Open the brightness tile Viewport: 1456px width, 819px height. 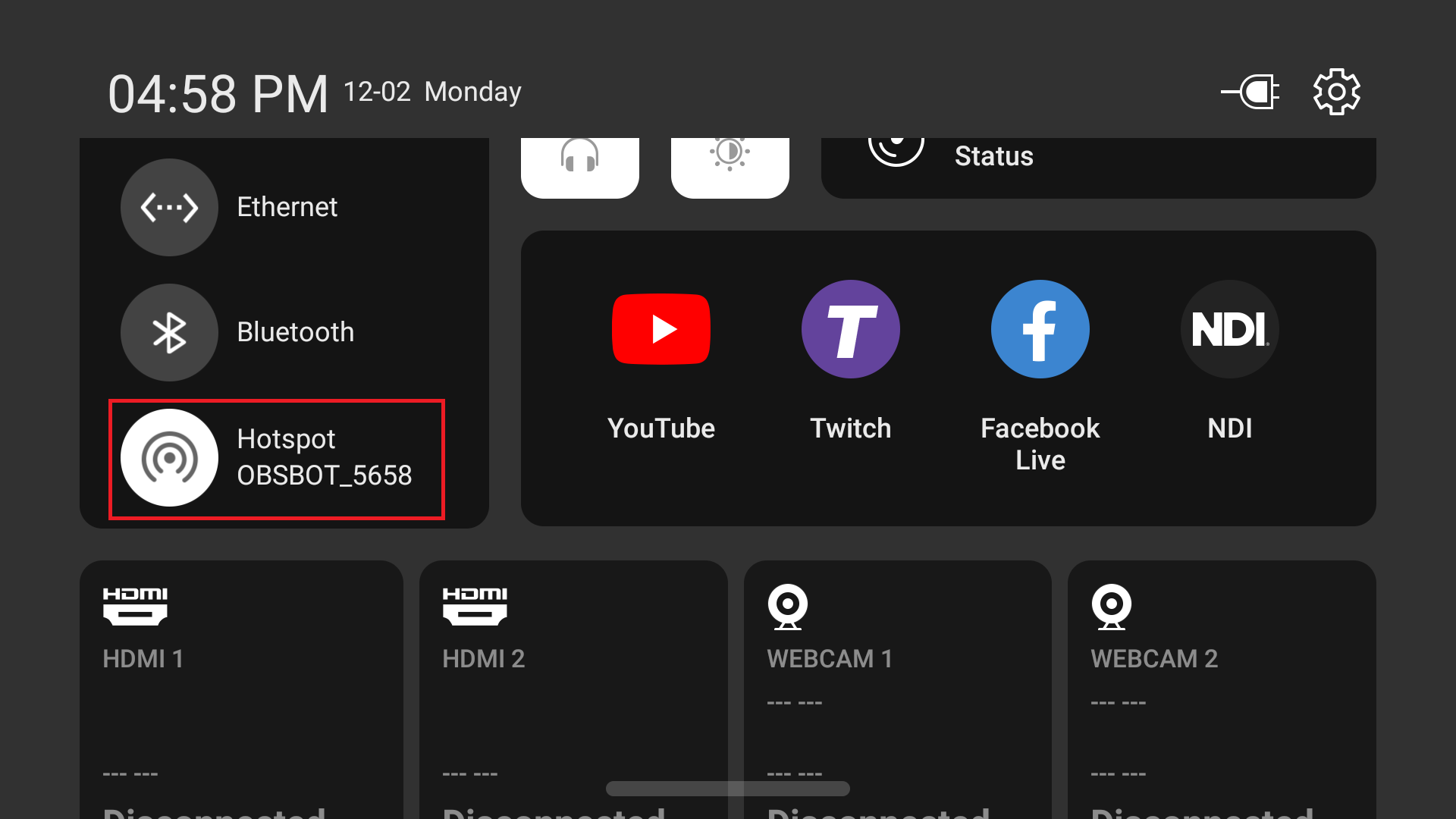(730, 168)
